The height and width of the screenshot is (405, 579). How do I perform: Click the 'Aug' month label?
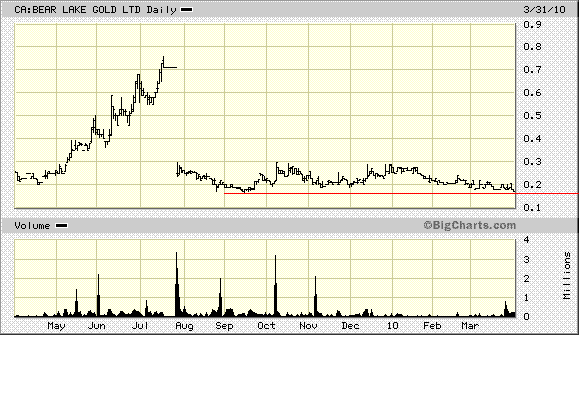pos(184,326)
